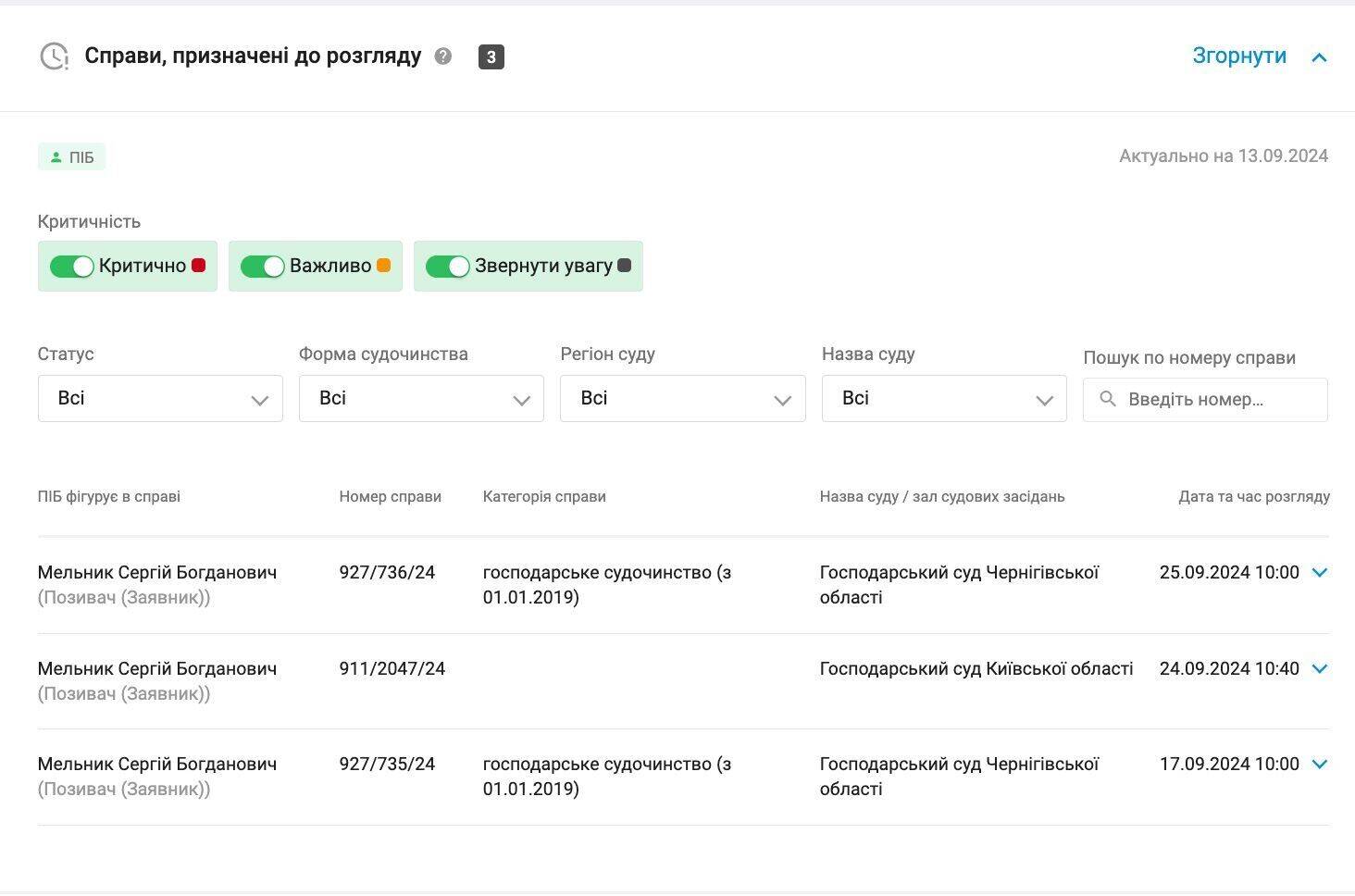The image size is (1355, 896).
Task: Expand case 927/736/24 row details
Action: tap(1320, 573)
